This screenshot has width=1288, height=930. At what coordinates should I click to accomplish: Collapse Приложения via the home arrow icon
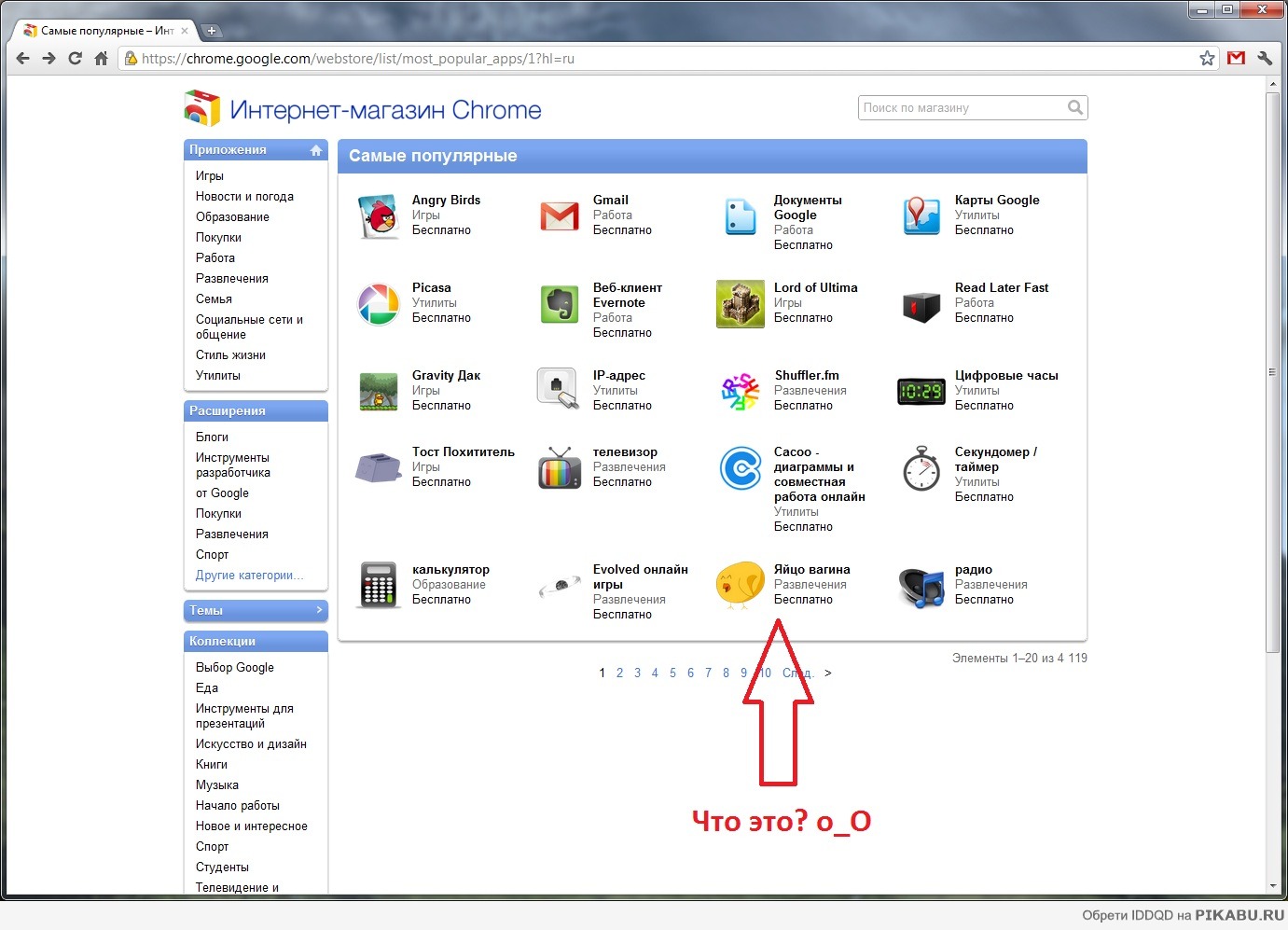[x=316, y=149]
